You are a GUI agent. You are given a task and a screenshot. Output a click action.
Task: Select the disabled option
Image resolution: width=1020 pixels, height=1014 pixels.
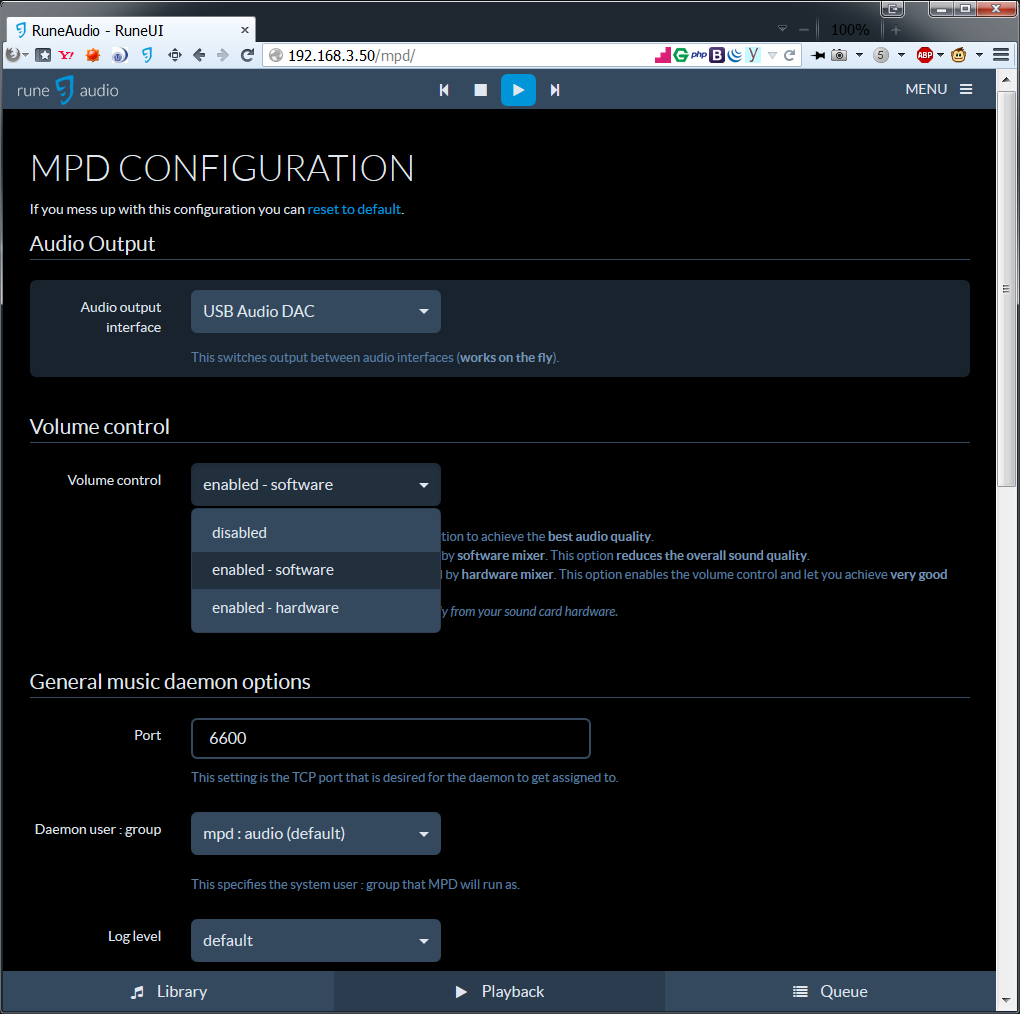click(x=315, y=533)
